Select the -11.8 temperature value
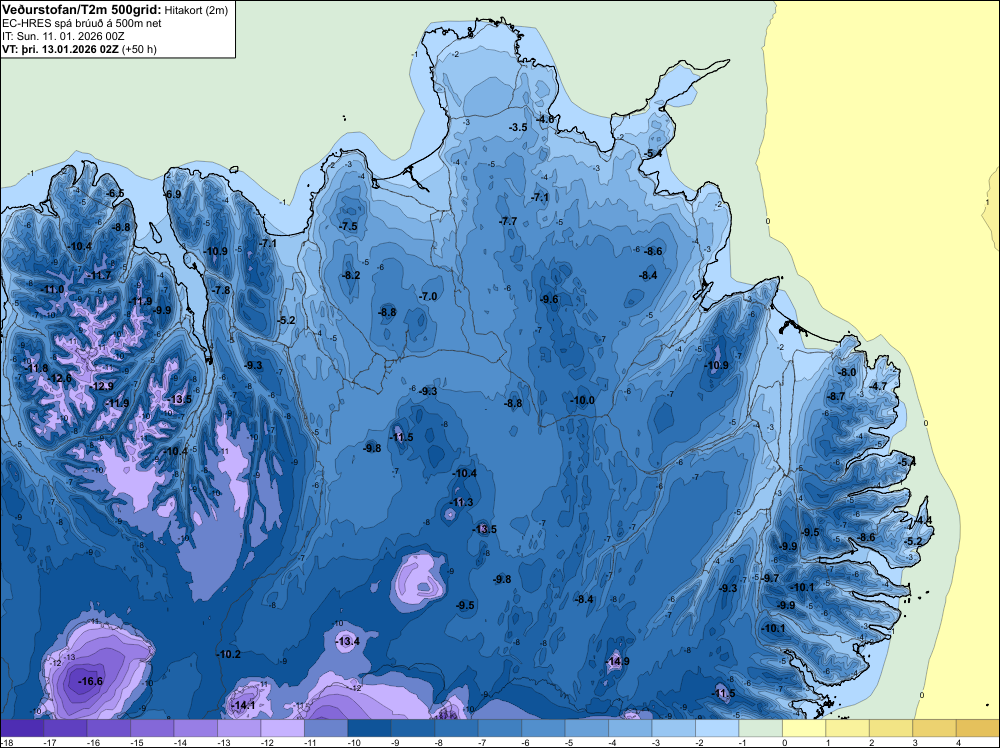This screenshot has height=748, width=1000. pos(36,368)
